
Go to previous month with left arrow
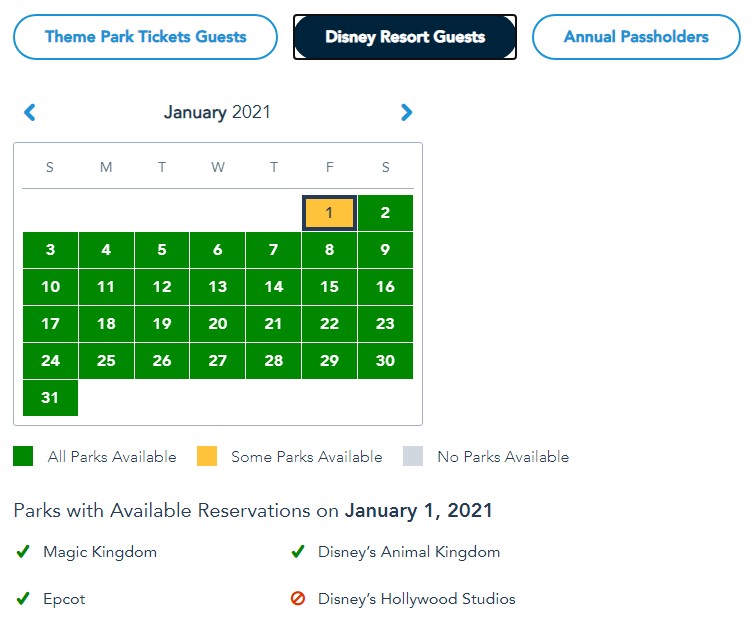point(29,112)
